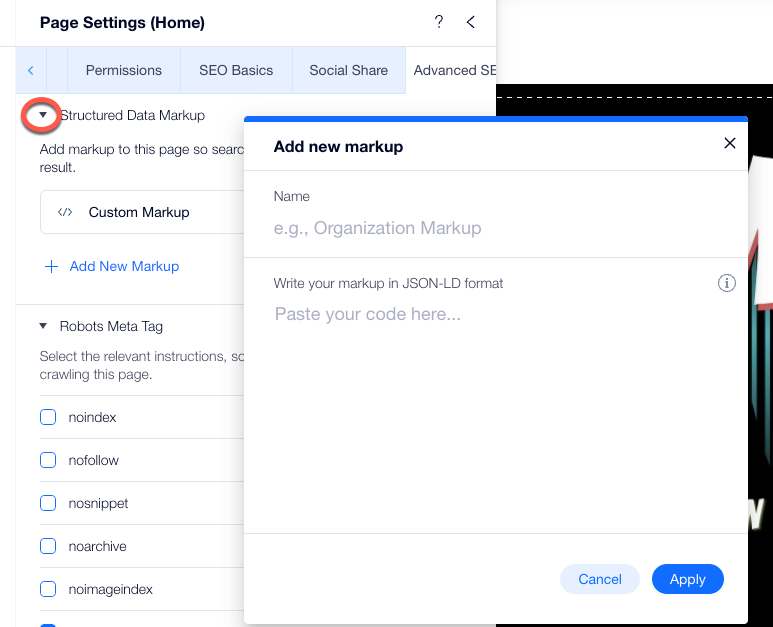Open the SEO Basics tab
The height and width of the screenshot is (627, 773).
[x=236, y=70]
